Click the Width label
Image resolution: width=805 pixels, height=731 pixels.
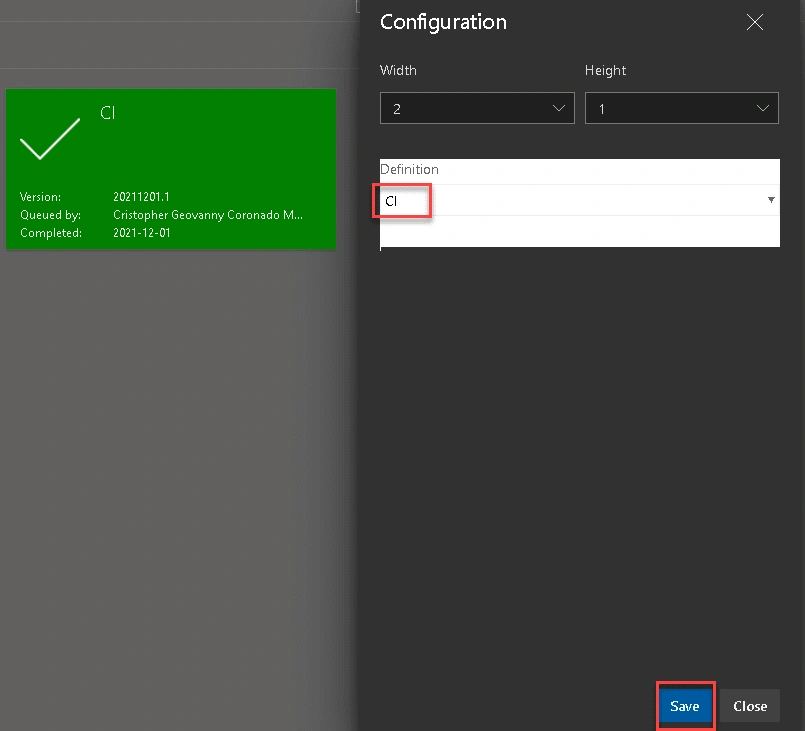pos(398,70)
